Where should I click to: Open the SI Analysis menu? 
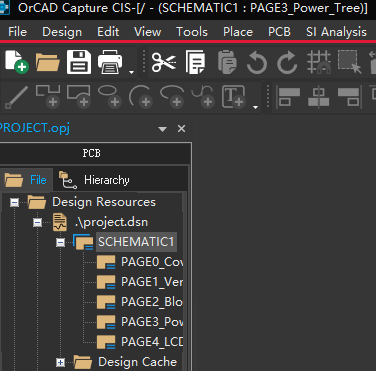(x=336, y=32)
